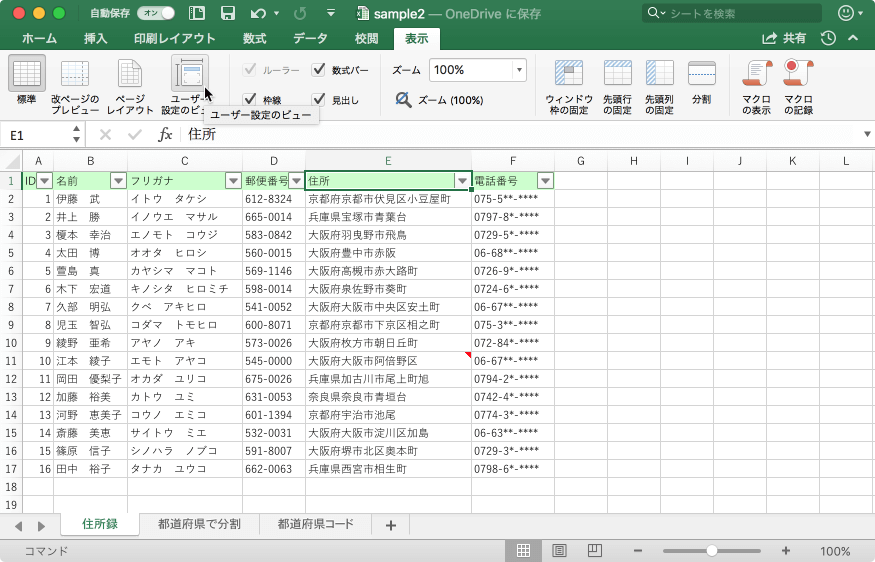Image resolution: width=875 pixels, height=562 pixels.
Task: Click the save (floppy disk) icon
Action: 227,13
